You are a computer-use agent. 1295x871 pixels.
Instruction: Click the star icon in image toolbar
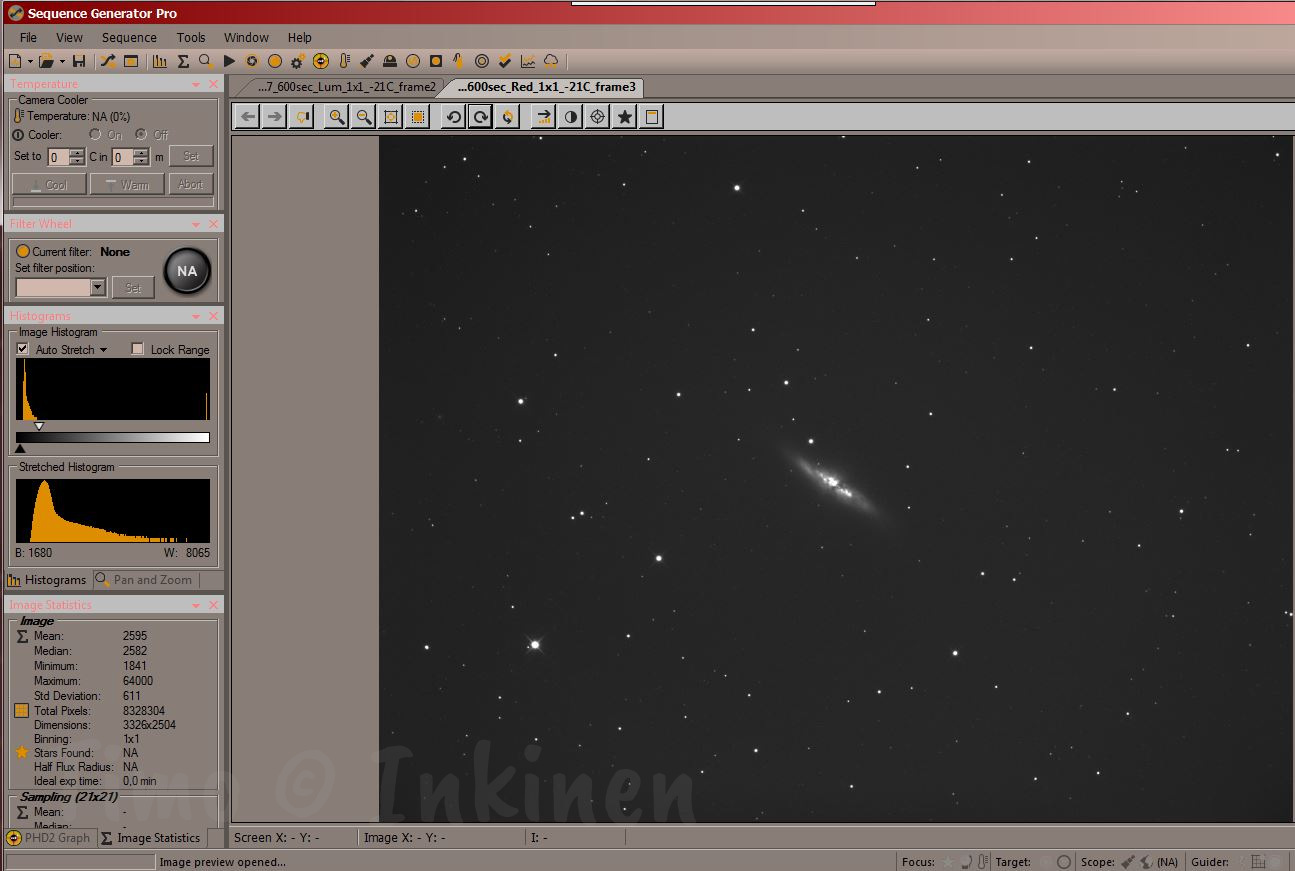(x=624, y=117)
